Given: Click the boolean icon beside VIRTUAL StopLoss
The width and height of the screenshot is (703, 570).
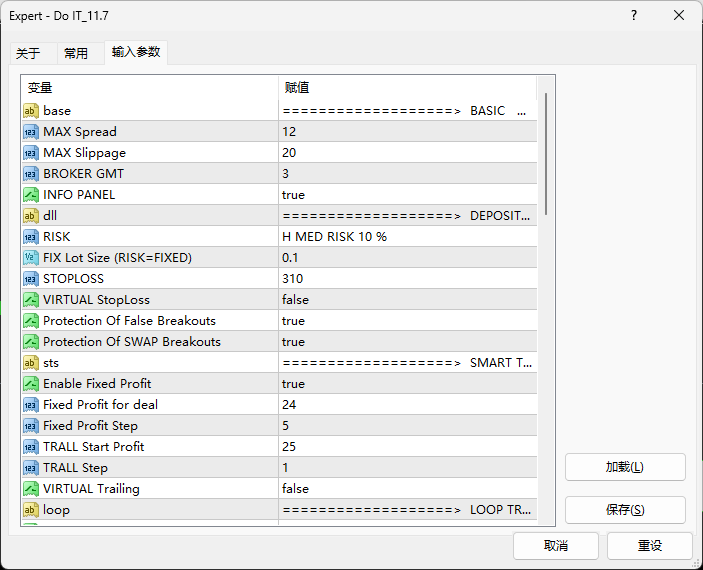Looking at the screenshot, I should (30, 300).
